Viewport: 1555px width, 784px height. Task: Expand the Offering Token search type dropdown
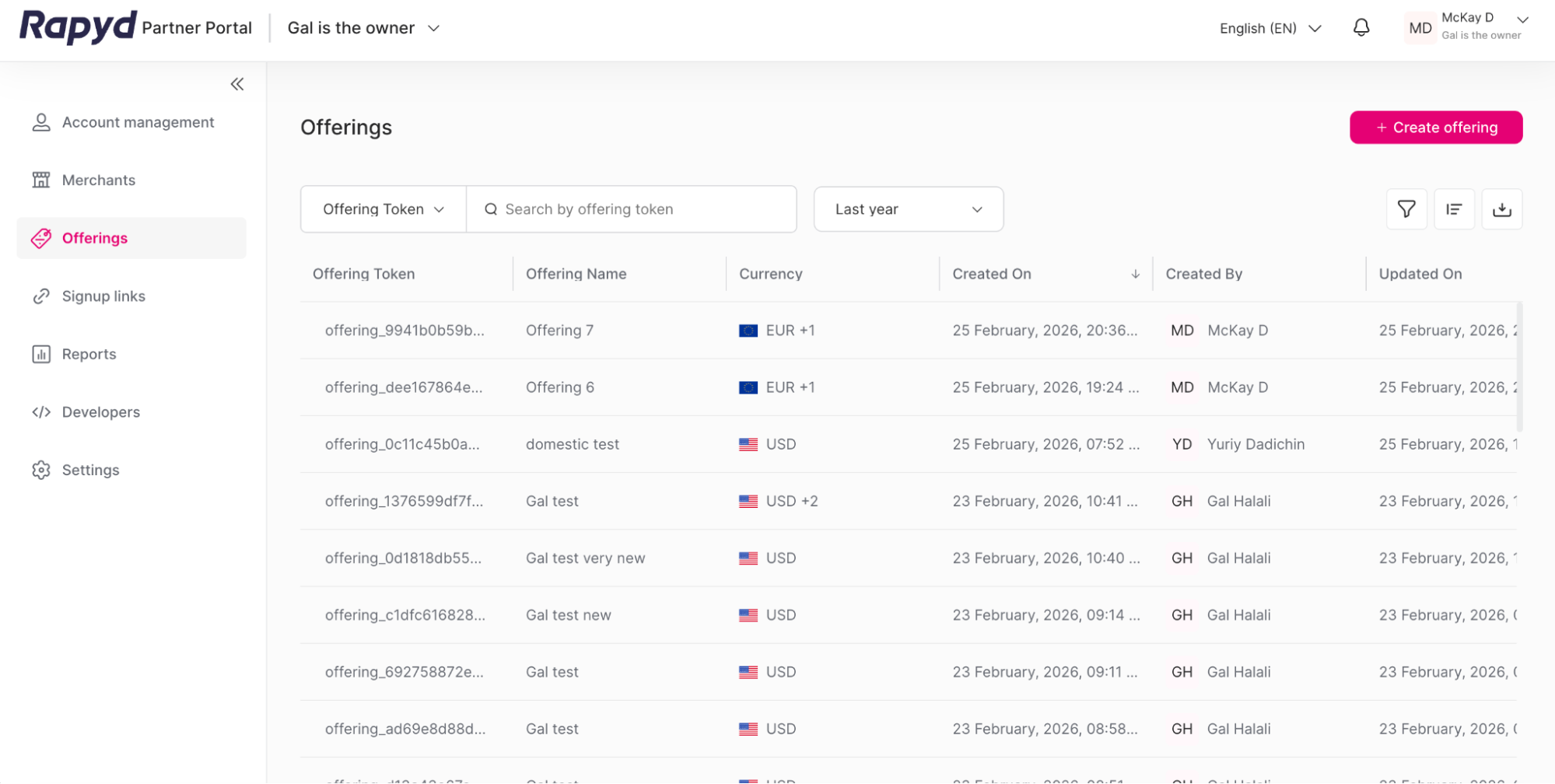click(x=383, y=209)
